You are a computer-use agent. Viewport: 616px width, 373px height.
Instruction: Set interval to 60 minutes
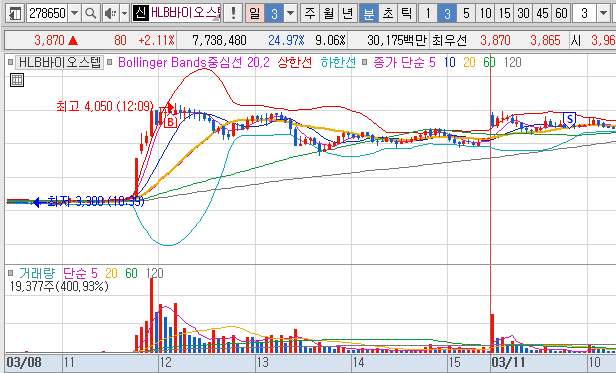(x=561, y=13)
